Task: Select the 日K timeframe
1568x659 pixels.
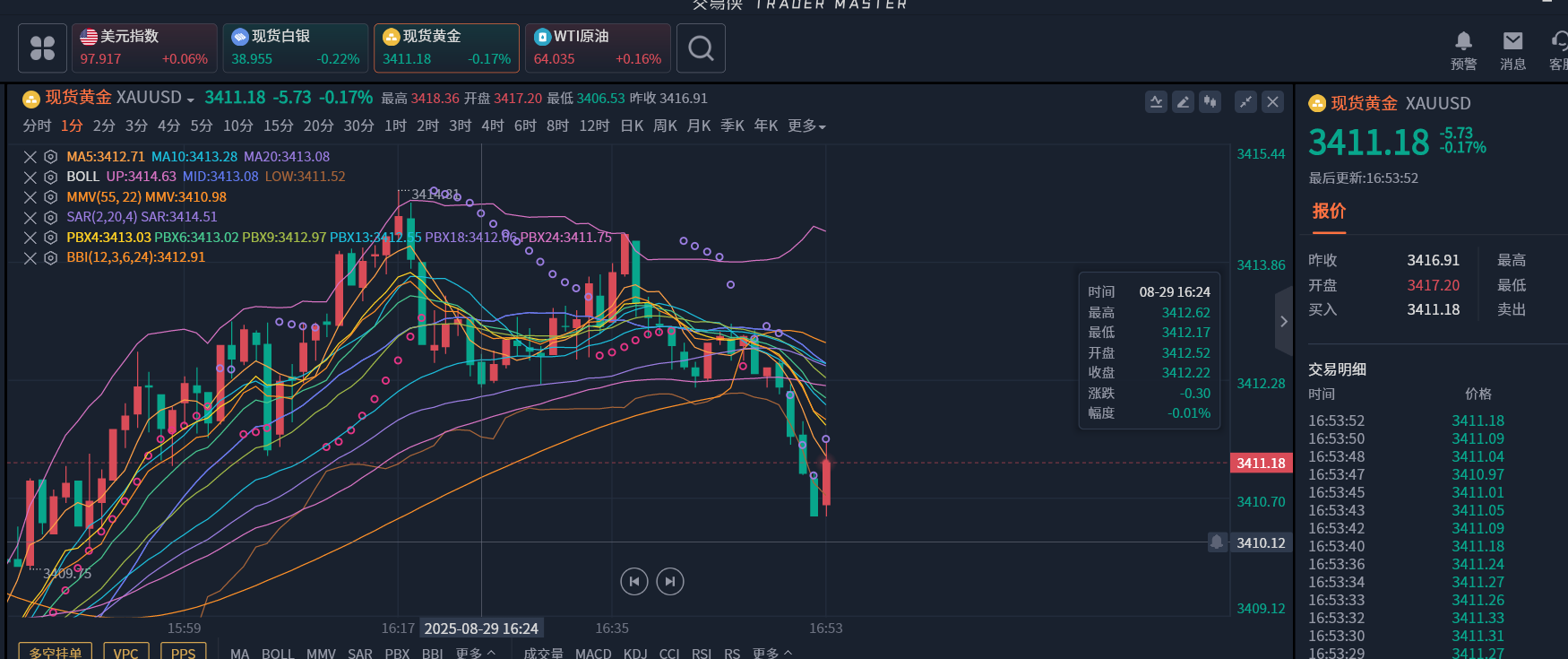Action: [632, 126]
